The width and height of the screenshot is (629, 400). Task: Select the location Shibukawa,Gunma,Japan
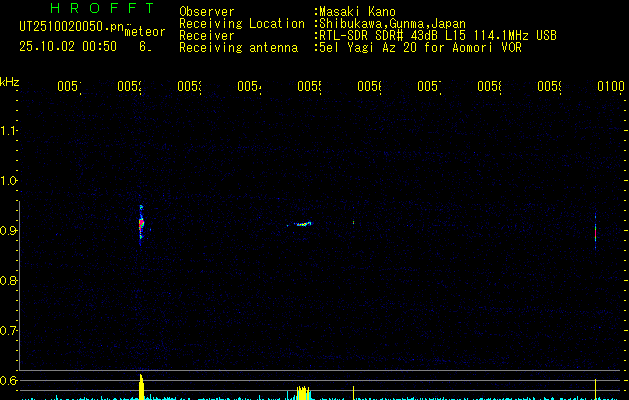(x=392, y=24)
